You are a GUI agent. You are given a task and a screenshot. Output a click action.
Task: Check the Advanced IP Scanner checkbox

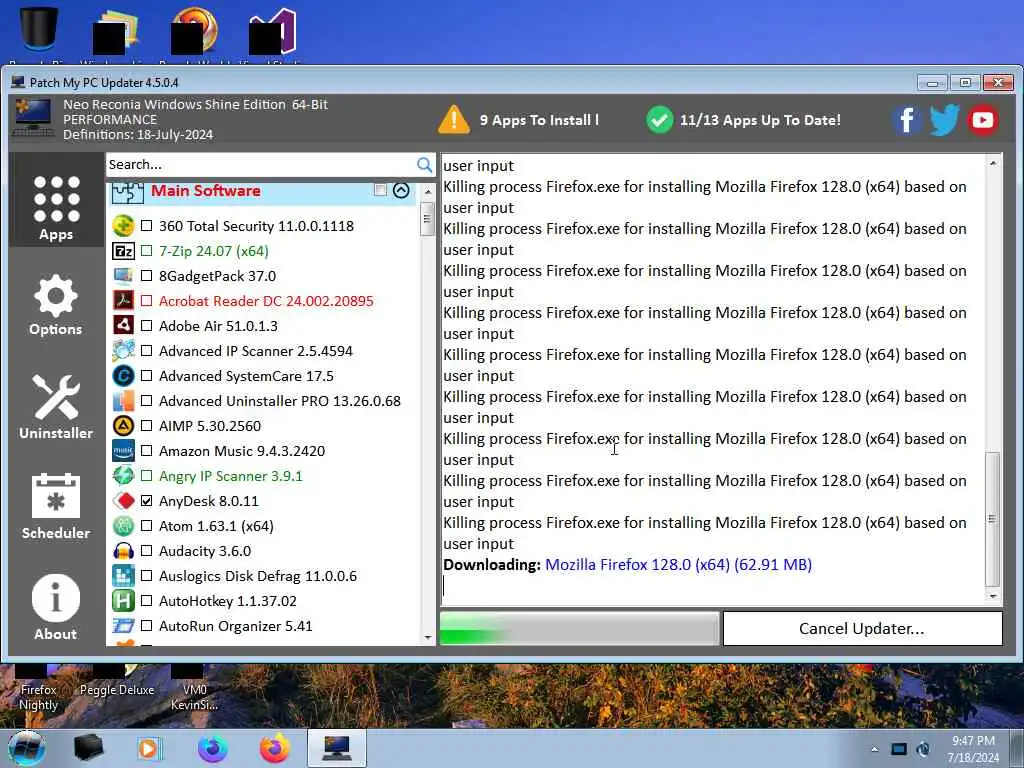click(x=146, y=351)
